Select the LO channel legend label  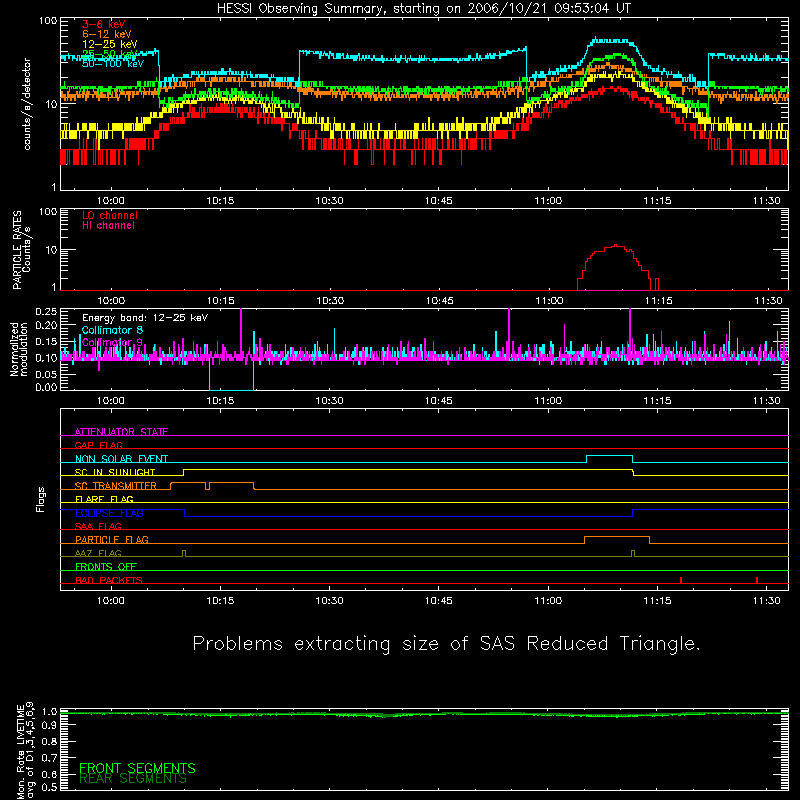coord(110,215)
